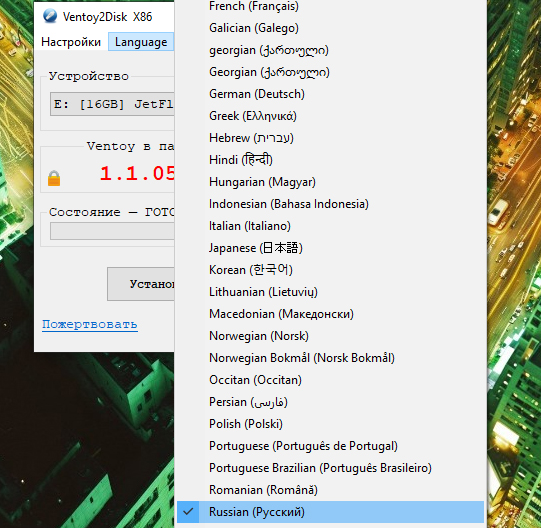Open the device dropdown showing E: [16GB]

(x=112, y=104)
